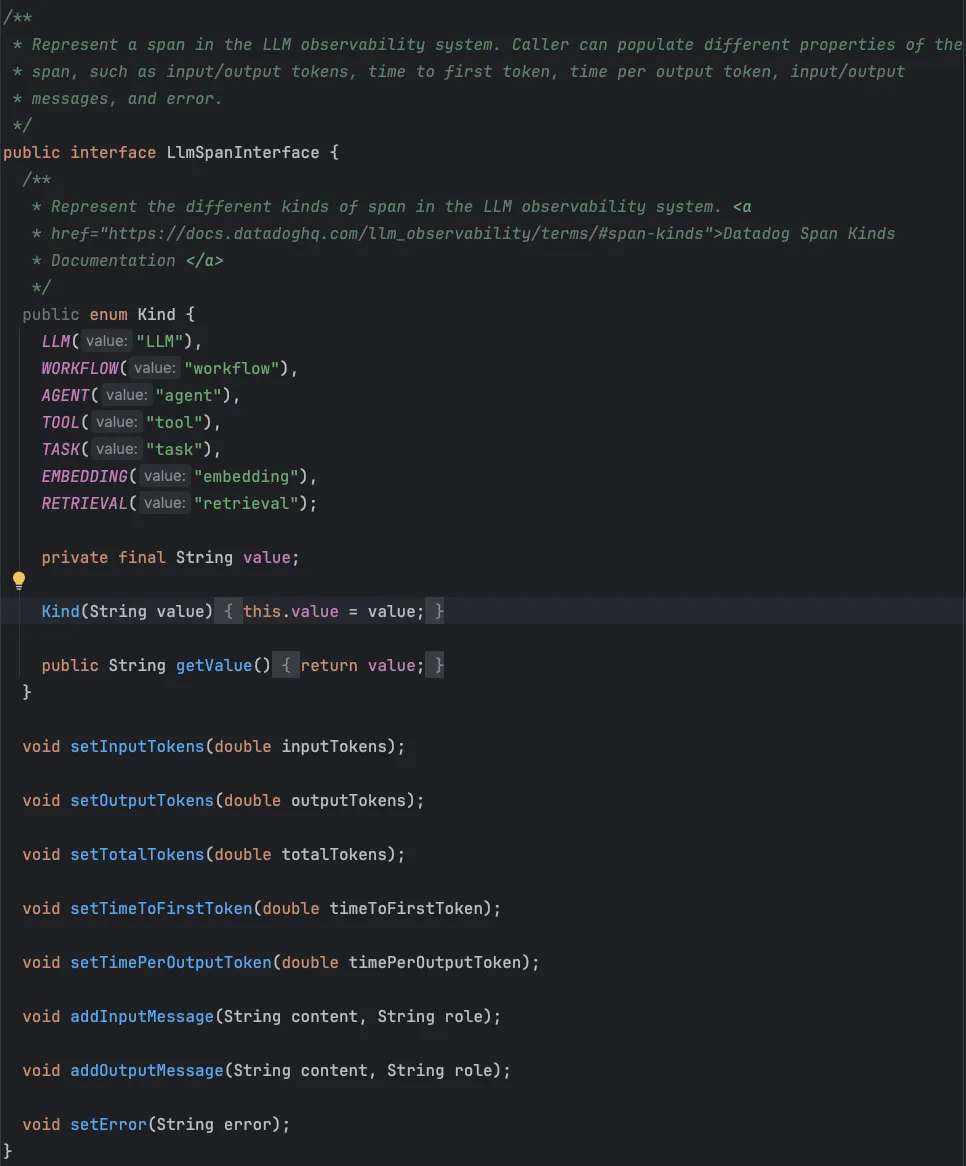This screenshot has height=1166, width=966.
Task: Click the setInputTokens method name
Action: point(137,747)
